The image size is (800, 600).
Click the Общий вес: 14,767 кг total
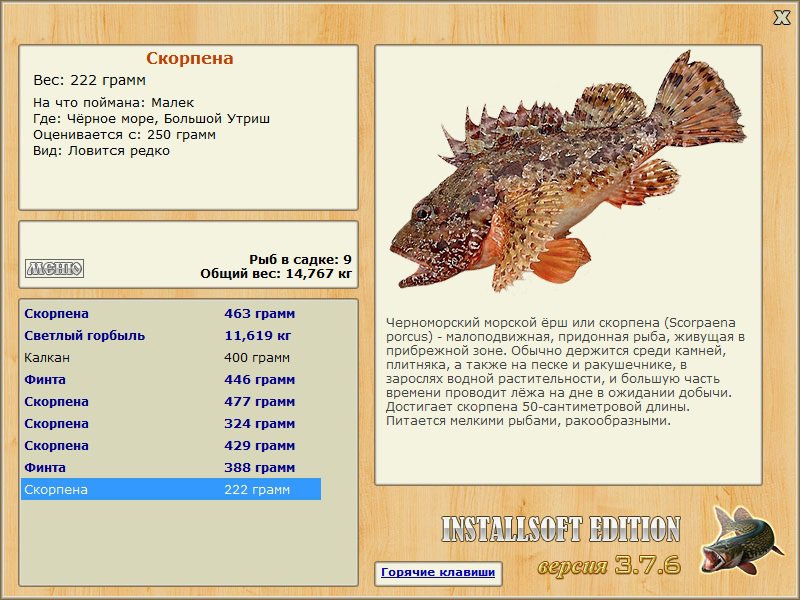[x=276, y=274]
